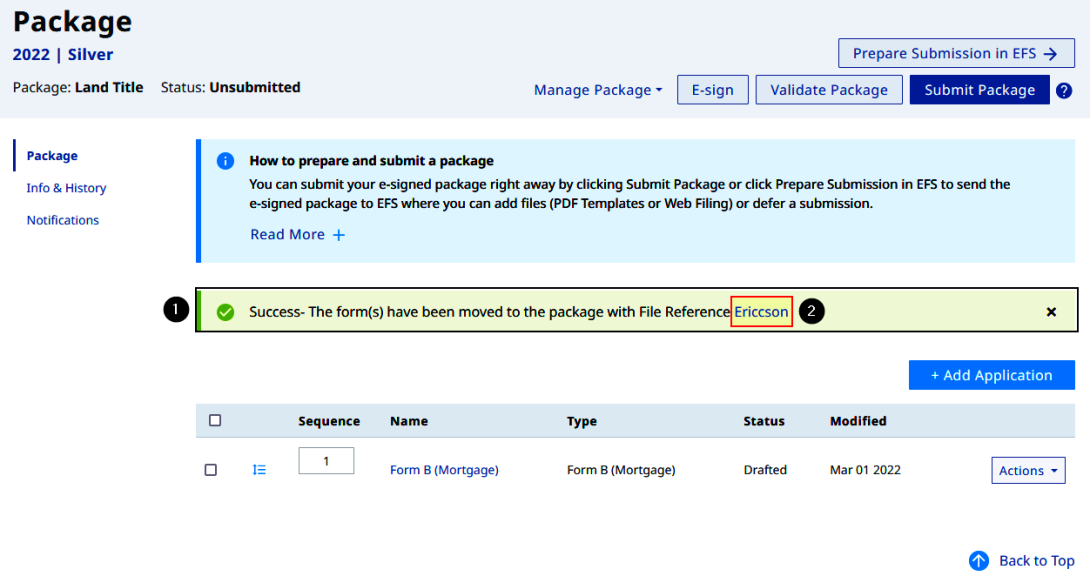Click the Submit Package button
This screenshot has width=1090, height=576.
click(x=979, y=90)
